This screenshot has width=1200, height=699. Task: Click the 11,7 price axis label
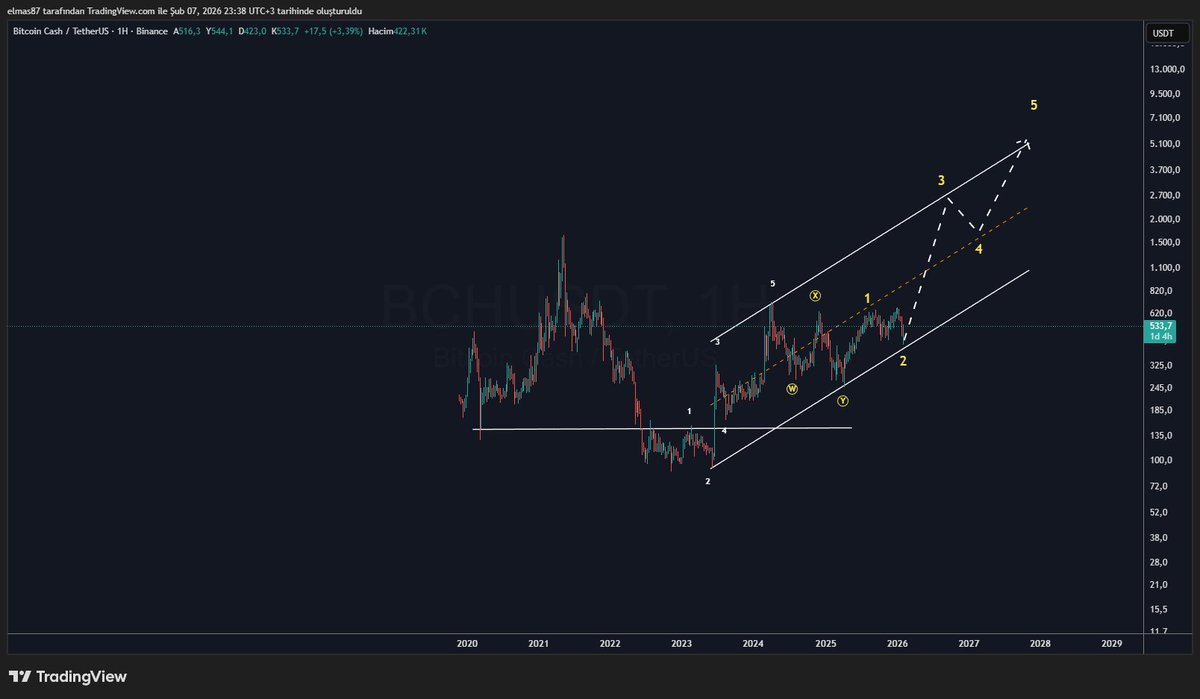(x=1160, y=631)
